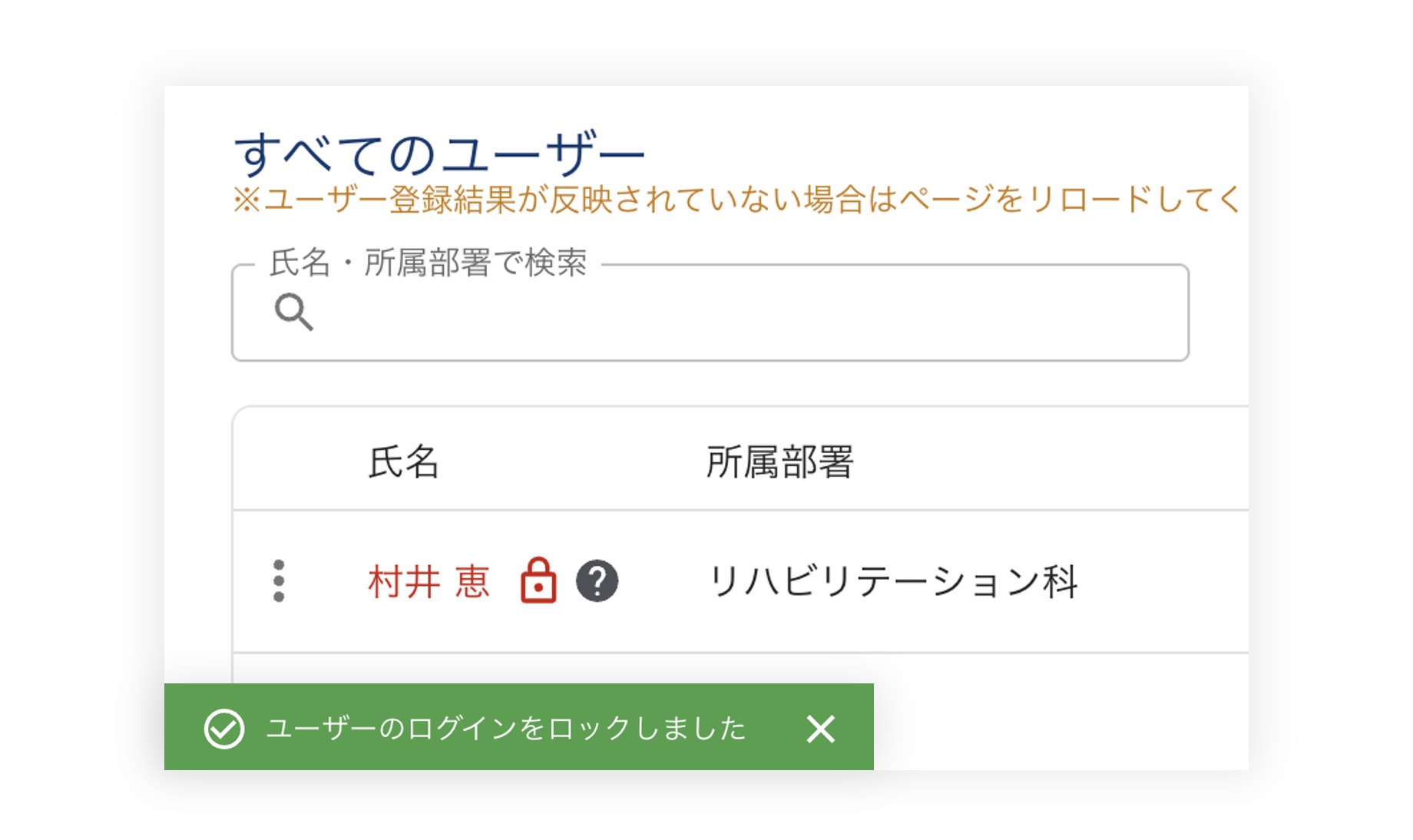The width and height of the screenshot is (1413, 840).
Task: Sort by the 氏名 column header
Action: point(403,462)
